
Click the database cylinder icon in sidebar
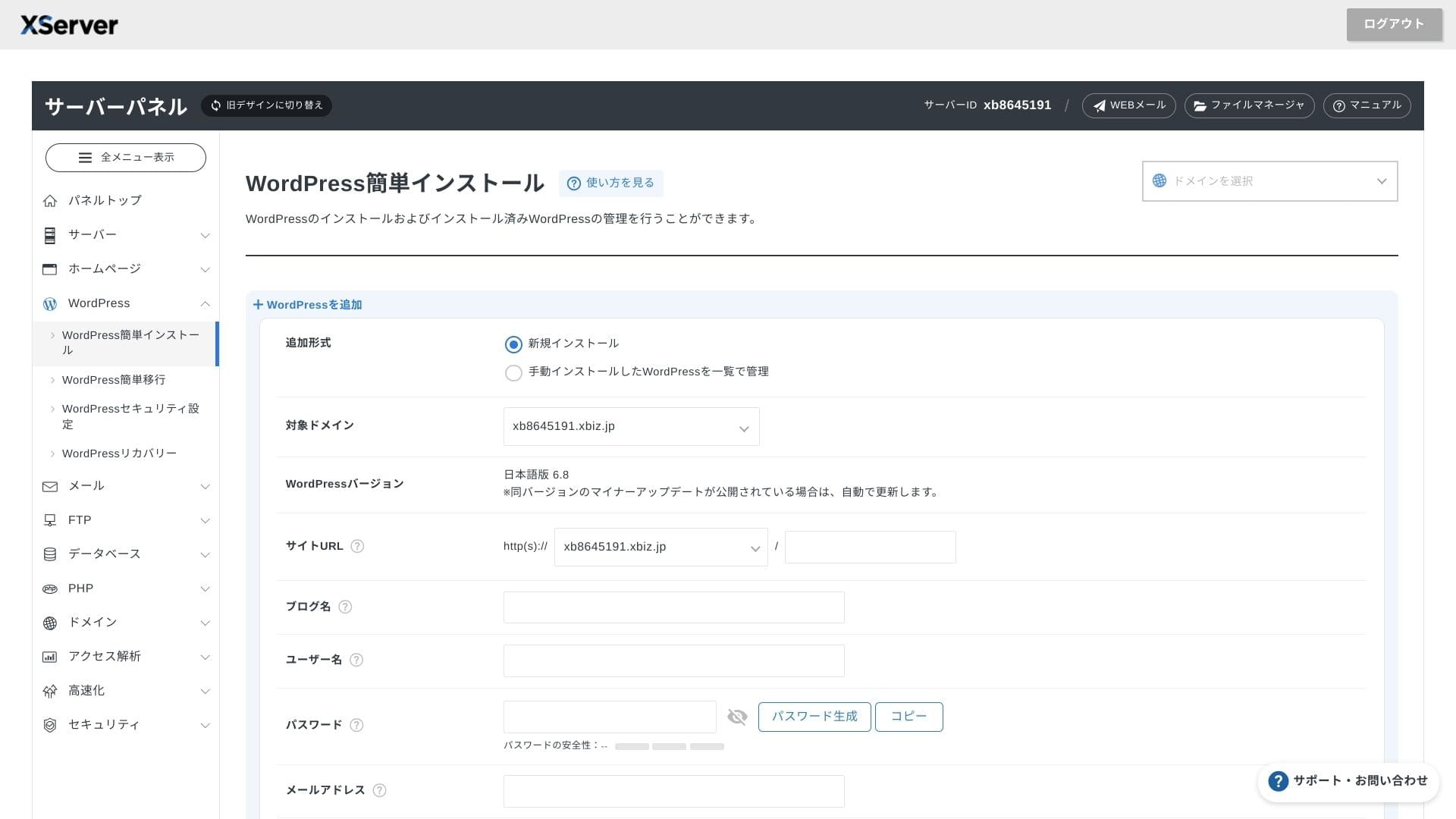(x=50, y=554)
